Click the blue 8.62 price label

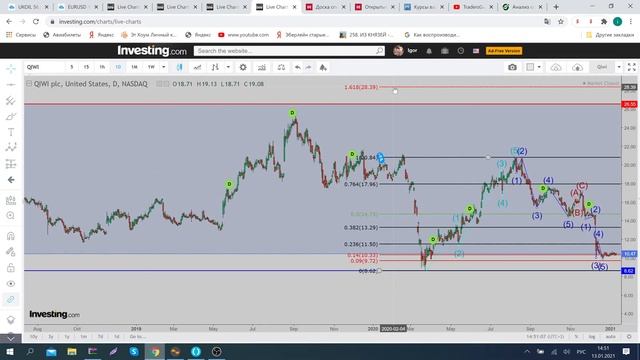pyautogui.click(x=629, y=271)
